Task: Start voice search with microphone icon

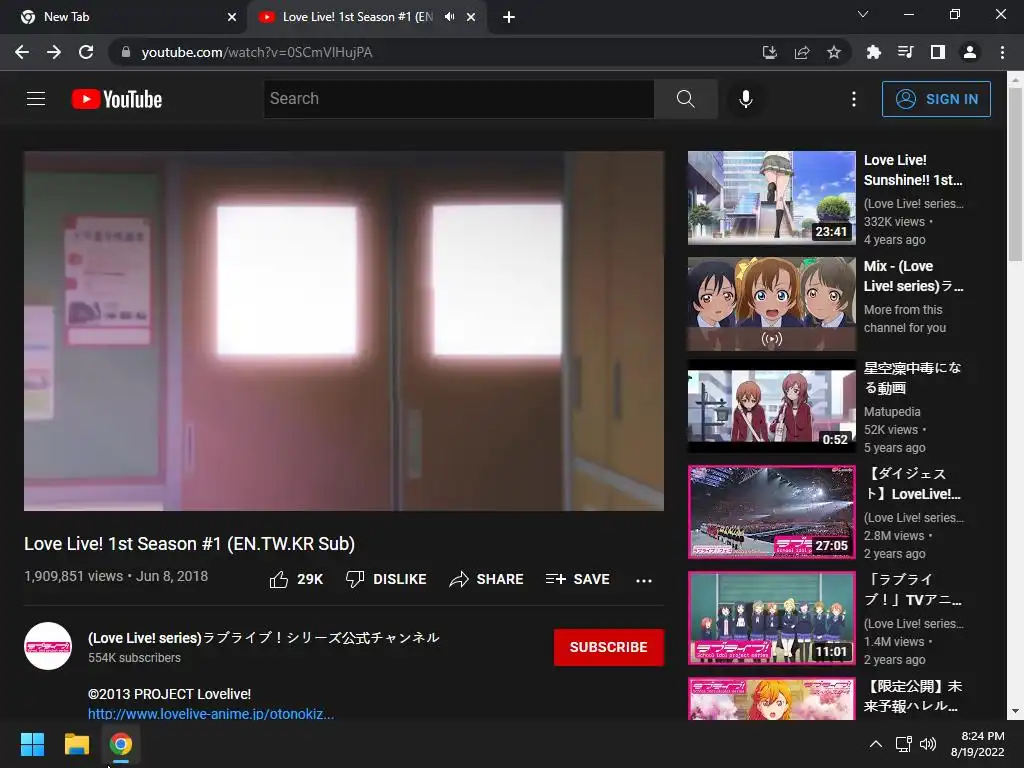Action: click(x=745, y=99)
